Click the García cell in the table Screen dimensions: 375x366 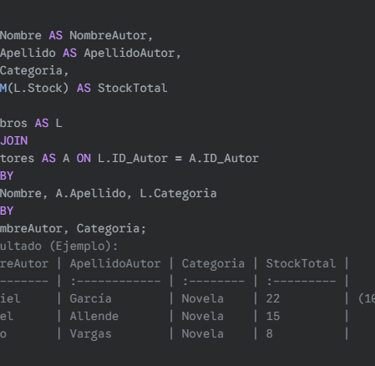point(90,299)
